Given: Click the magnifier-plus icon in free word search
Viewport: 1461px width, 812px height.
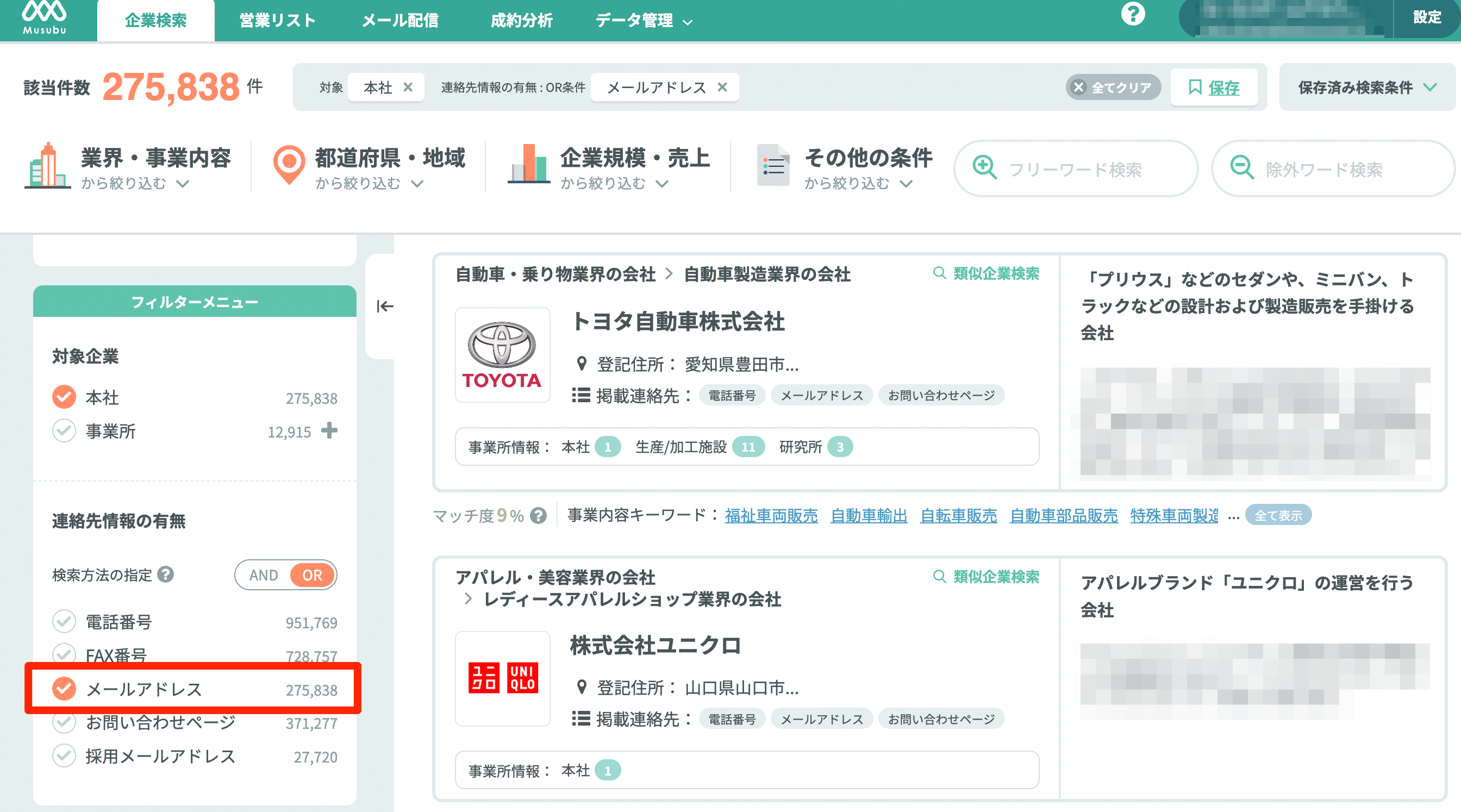Looking at the screenshot, I should tap(984, 168).
